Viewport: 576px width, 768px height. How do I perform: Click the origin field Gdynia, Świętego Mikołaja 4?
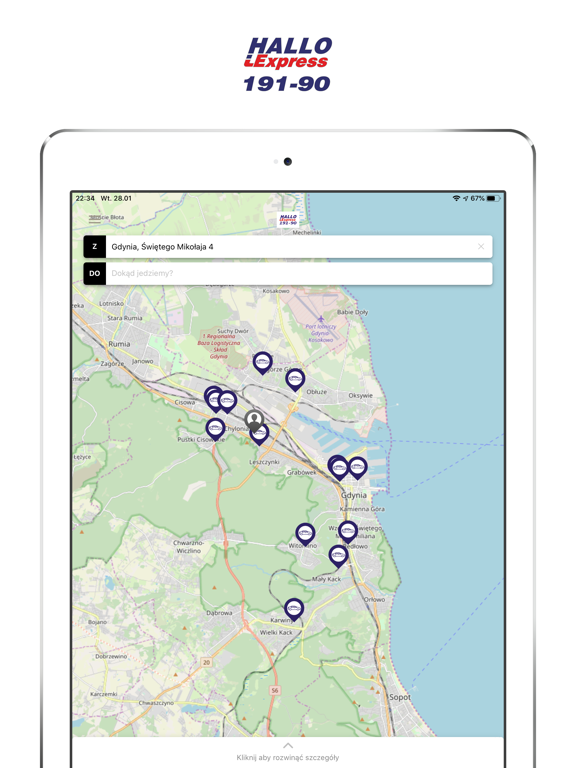(x=288, y=246)
